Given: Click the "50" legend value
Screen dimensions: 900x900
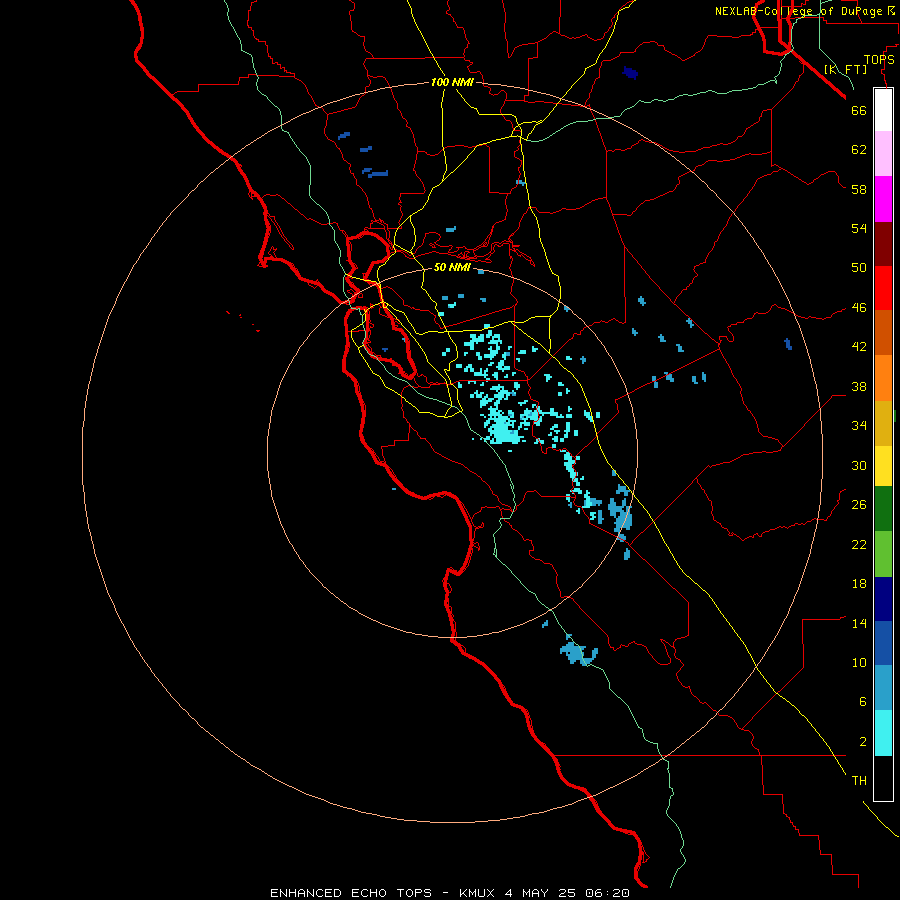Looking at the screenshot, I should [859, 268].
